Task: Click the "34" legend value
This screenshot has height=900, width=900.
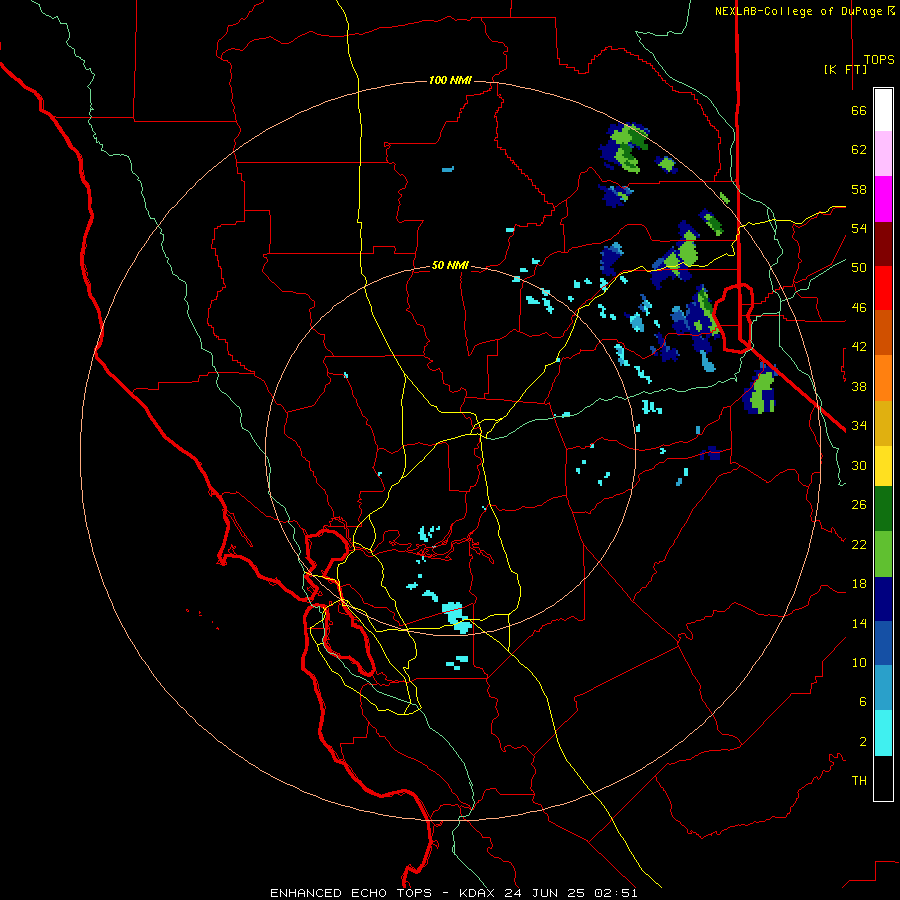Action: (x=859, y=426)
